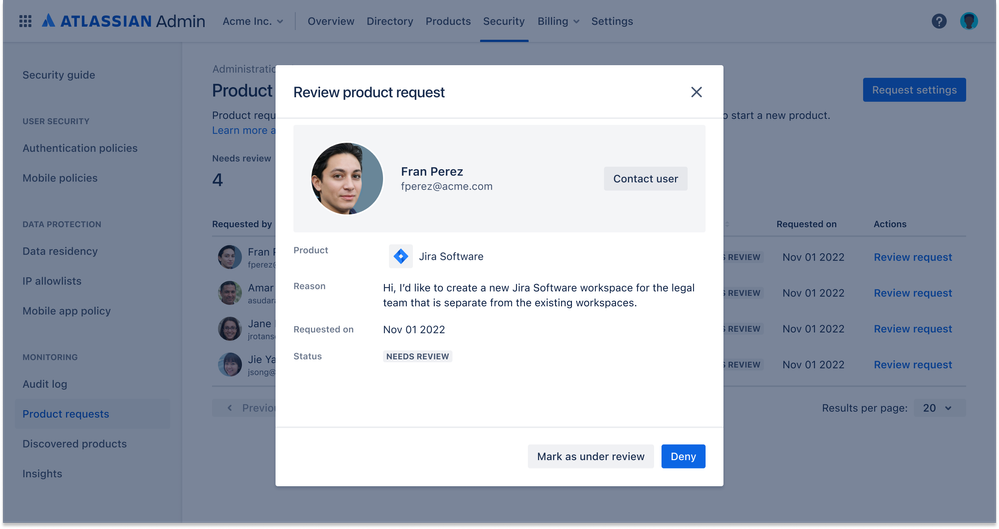The width and height of the screenshot is (999, 529).
Task: Click Review request link in third row
Action: 912,329
